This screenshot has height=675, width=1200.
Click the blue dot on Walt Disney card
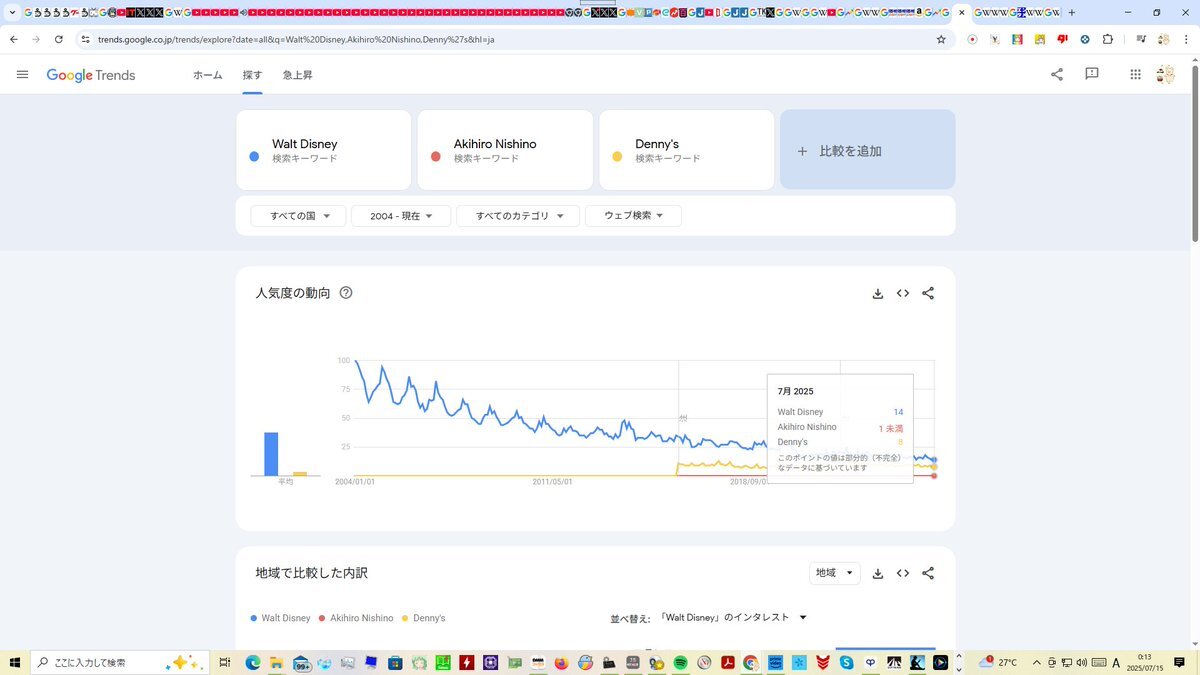pyautogui.click(x=254, y=157)
